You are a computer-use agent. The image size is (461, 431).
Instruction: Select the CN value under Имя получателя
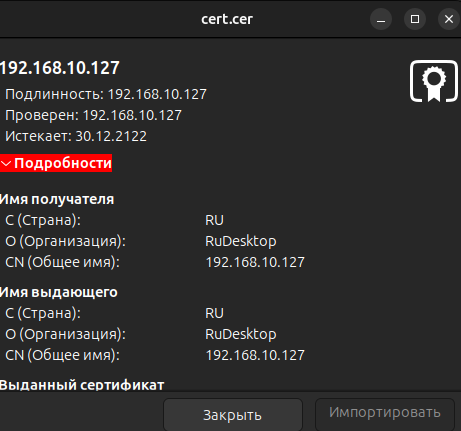coord(255,262)
